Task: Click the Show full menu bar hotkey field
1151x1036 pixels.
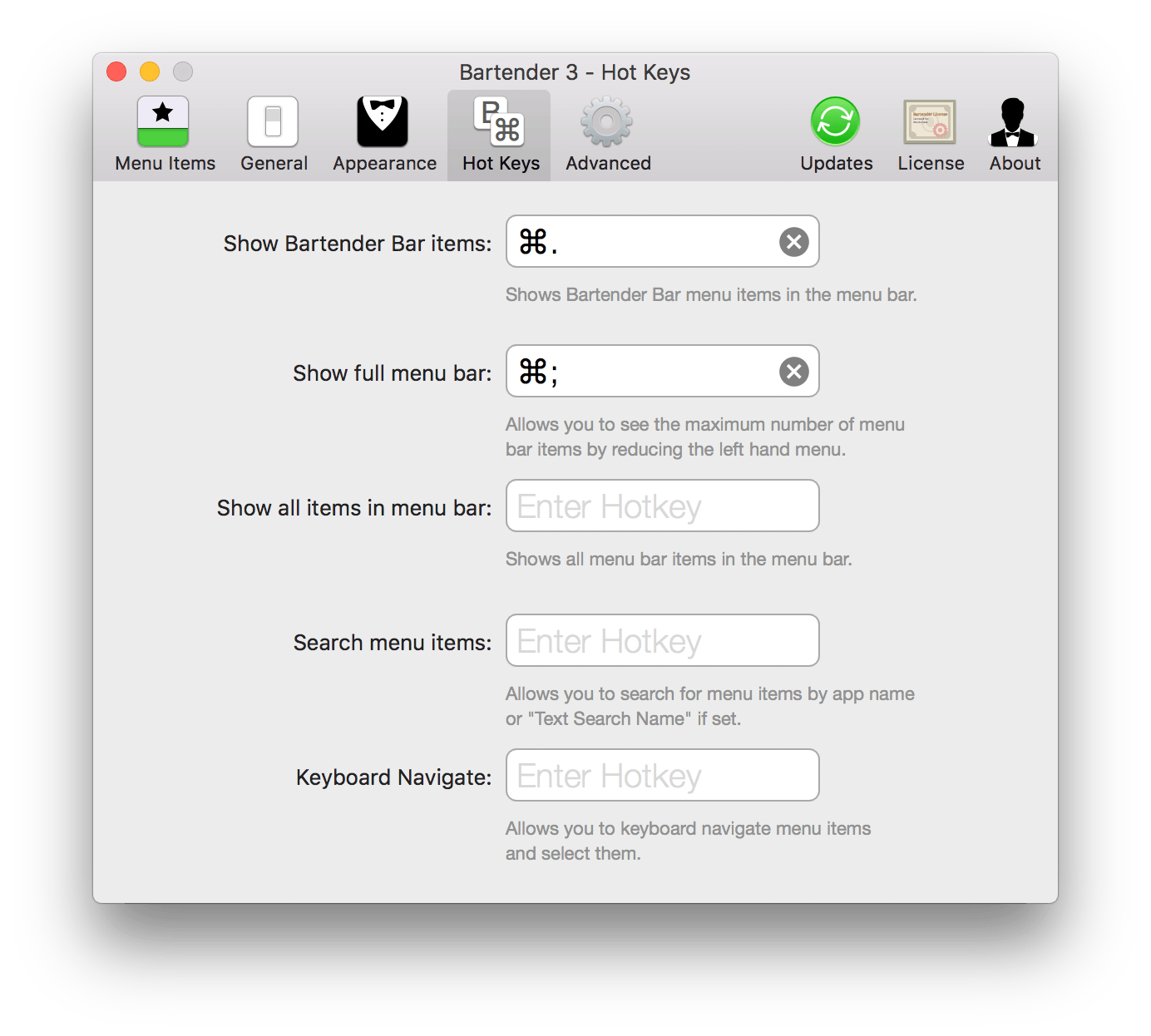Action: [663, 371]
